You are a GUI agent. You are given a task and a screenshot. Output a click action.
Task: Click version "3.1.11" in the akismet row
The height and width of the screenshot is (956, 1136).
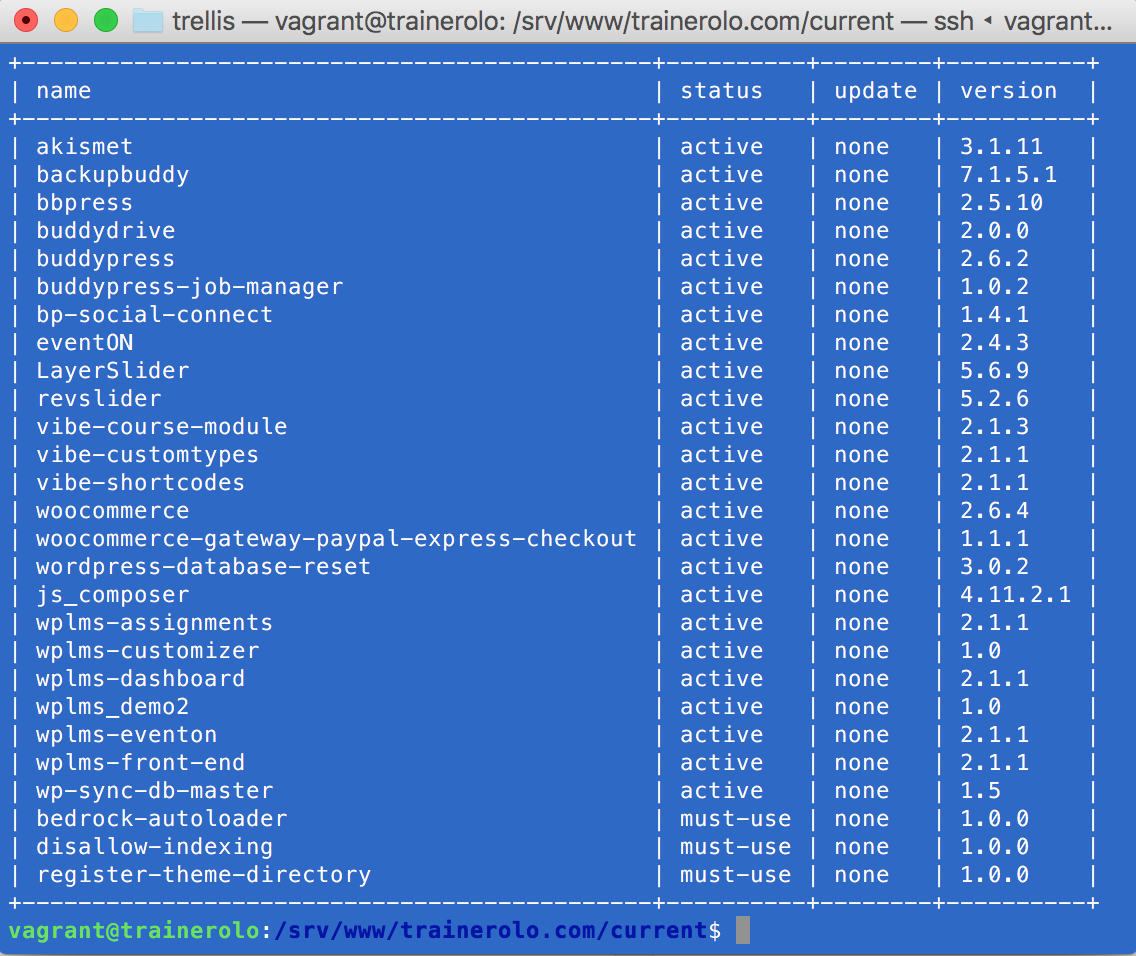pyautogui.click(x=1002, y=146)
